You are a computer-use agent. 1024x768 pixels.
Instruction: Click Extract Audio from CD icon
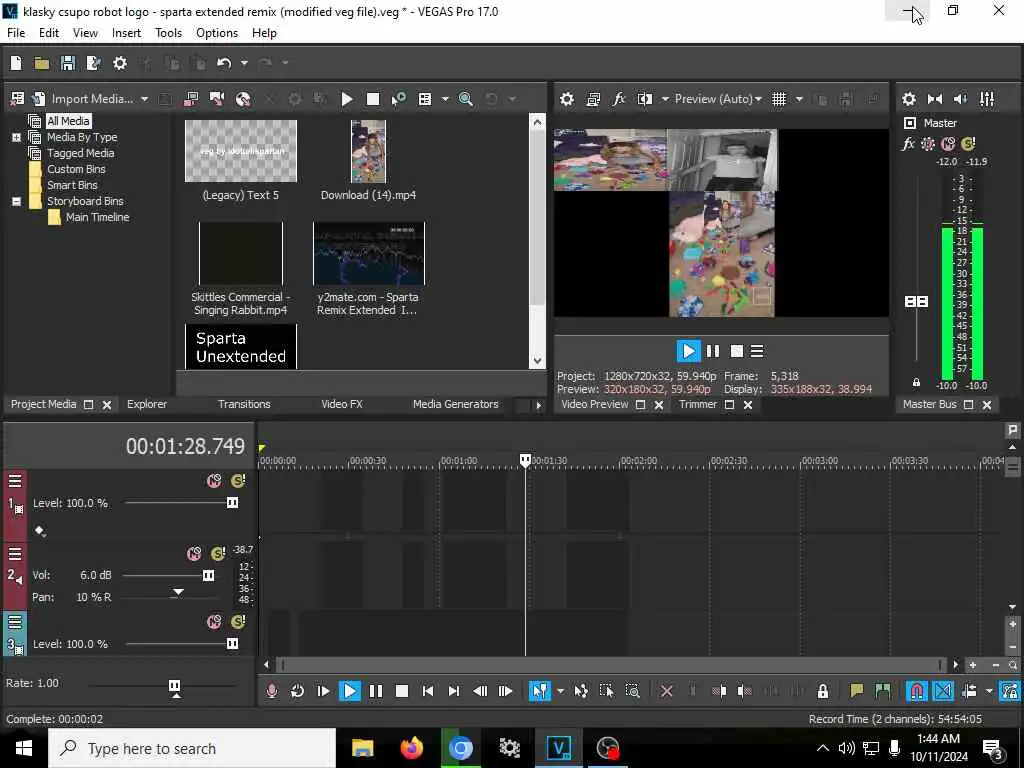[244, 99]
